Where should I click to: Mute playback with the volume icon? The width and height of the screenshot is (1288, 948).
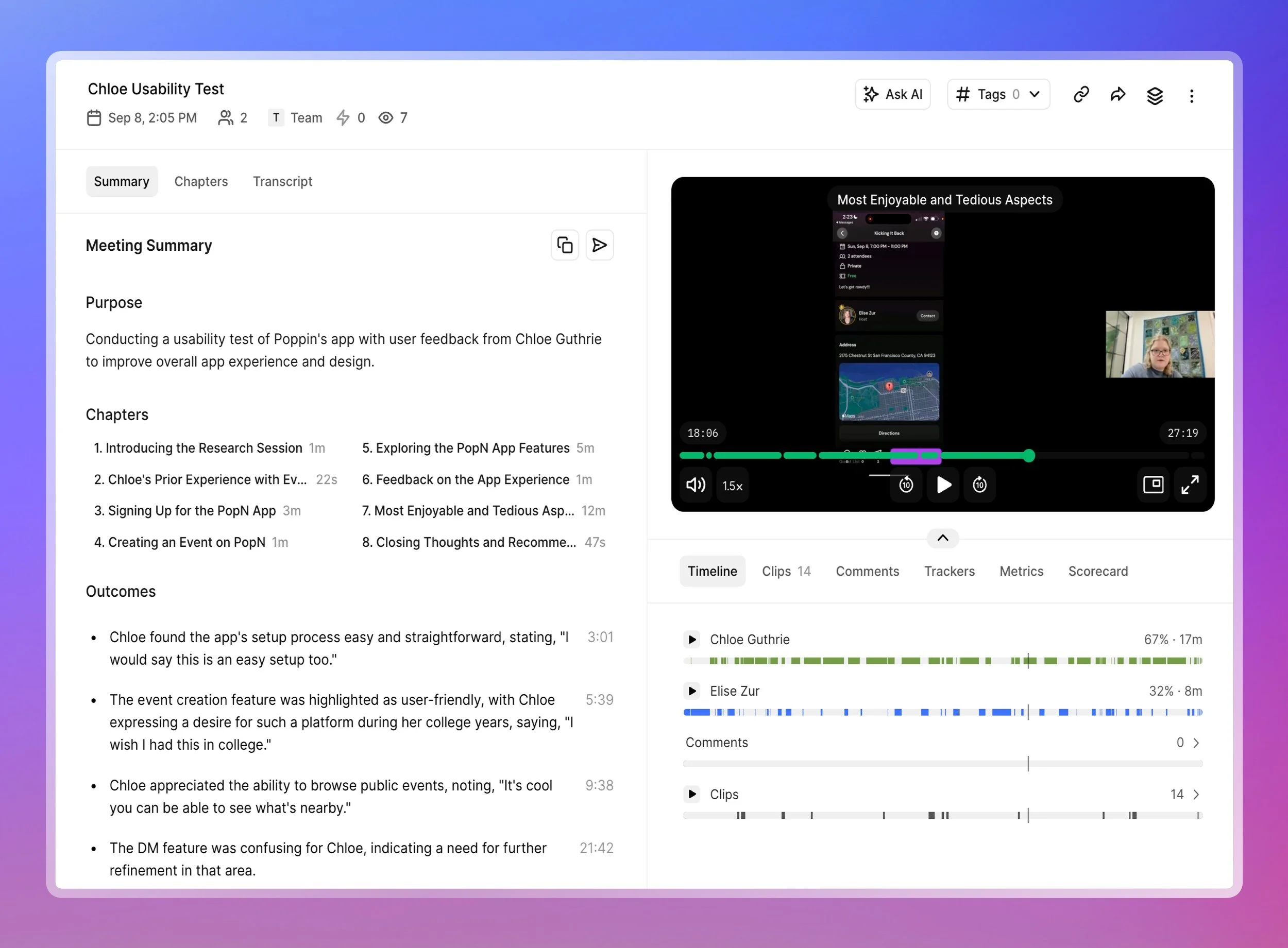695,485
